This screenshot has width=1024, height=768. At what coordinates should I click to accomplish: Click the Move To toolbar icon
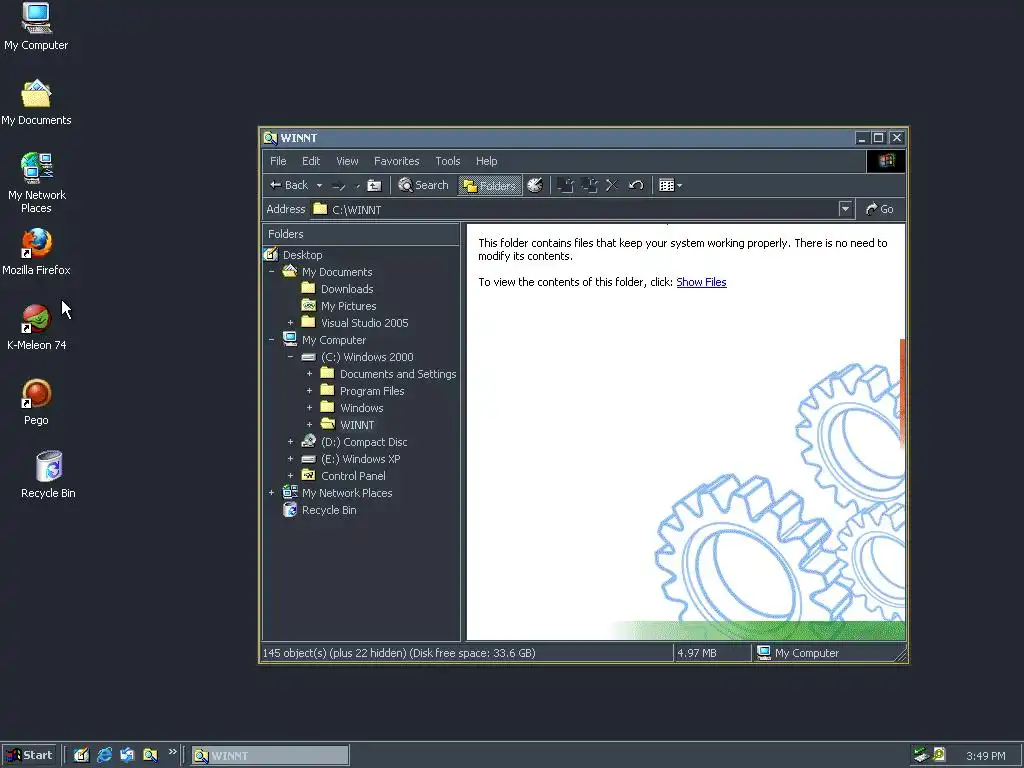(566, 185)
